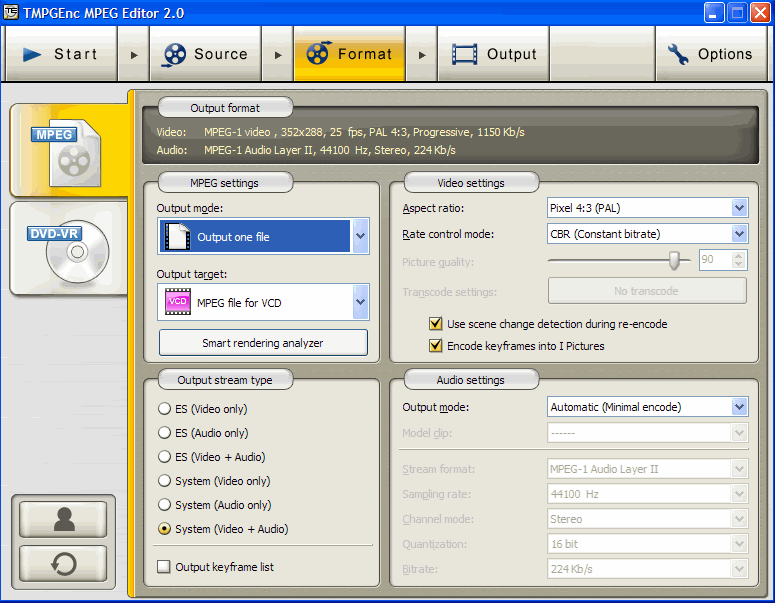Click arrow between Start and Source
Screen dimensions: 775x603
pyautogui.click(x=133, y=54)
